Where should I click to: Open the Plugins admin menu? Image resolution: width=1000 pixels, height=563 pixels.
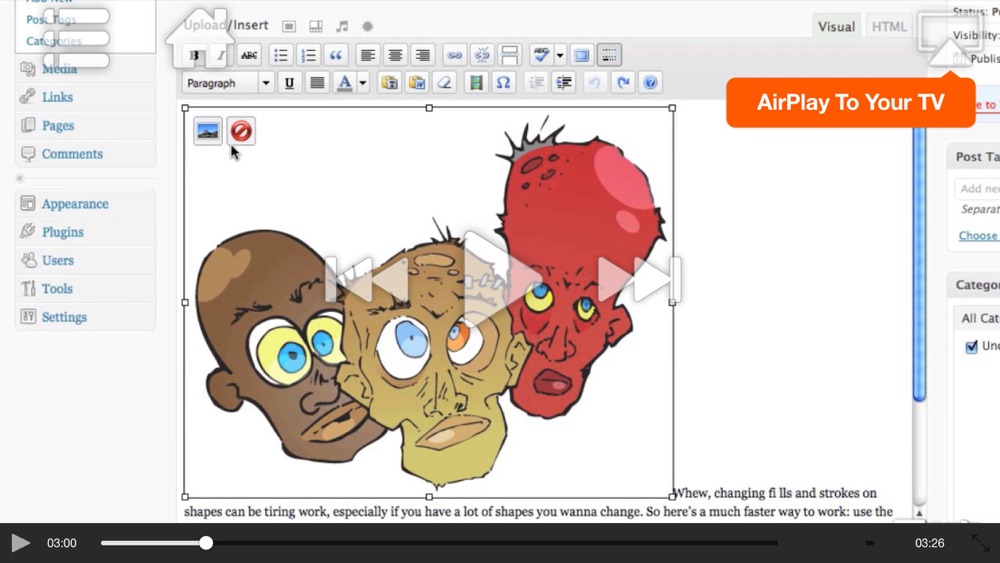coord(62,232)
